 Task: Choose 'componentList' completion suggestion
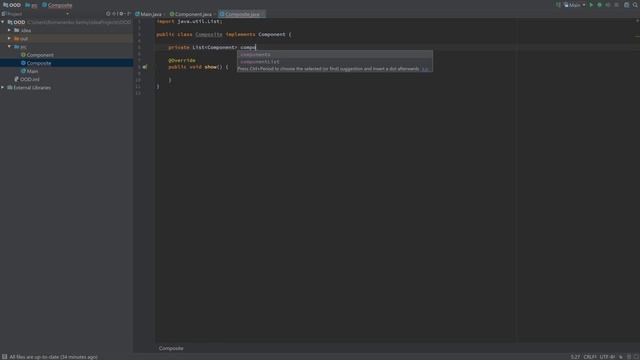pyautogui.click(x=335, y=62)
